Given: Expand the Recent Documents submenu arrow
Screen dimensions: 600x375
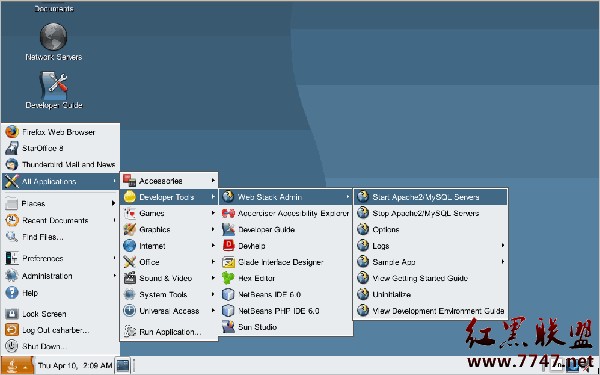Looking at the screenshot, I should 114,220.
